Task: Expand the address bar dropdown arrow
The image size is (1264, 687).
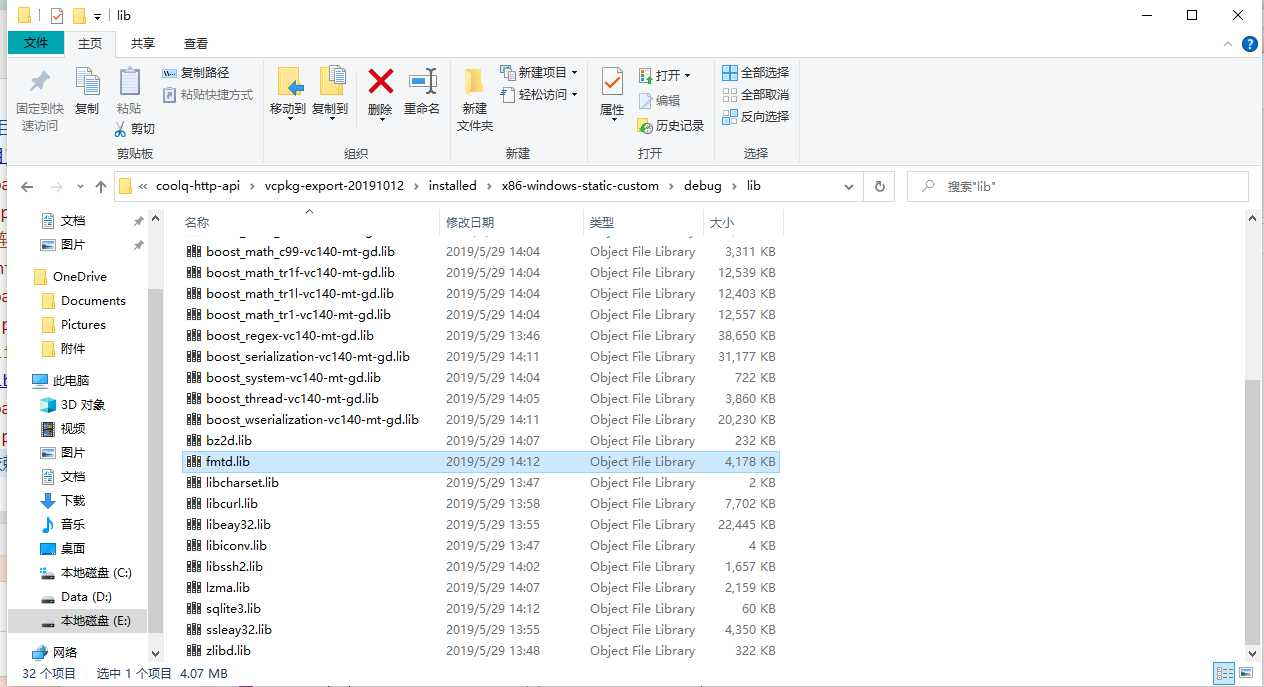Action: click(849, 186)
